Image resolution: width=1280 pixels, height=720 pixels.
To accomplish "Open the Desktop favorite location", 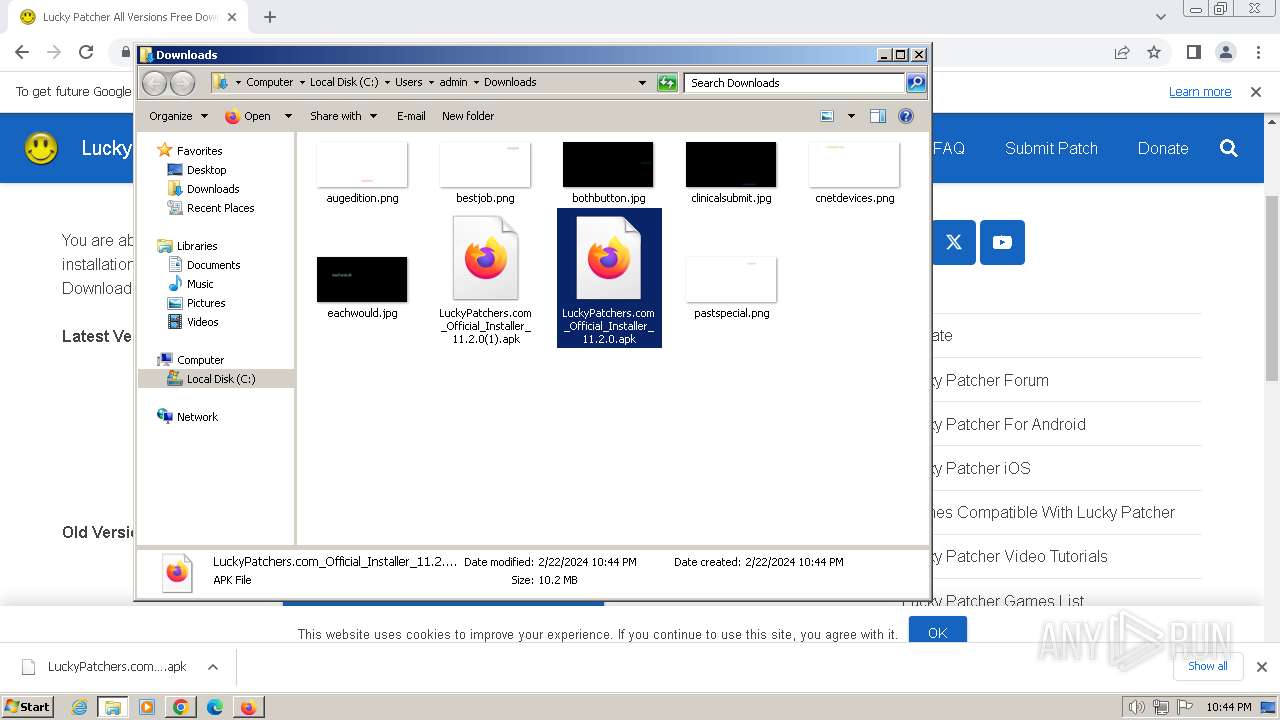I will [x=206, y=170].
